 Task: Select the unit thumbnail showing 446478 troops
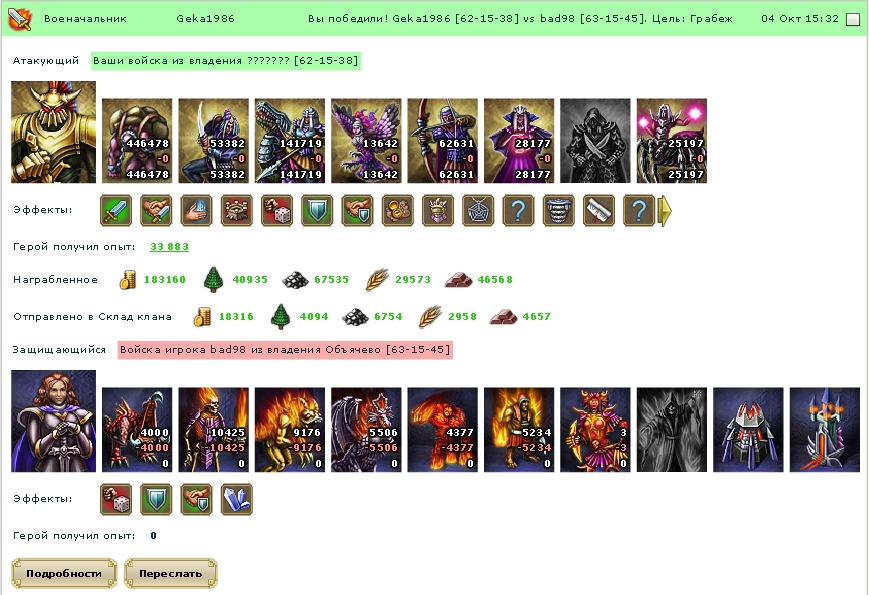coord(137,141)
